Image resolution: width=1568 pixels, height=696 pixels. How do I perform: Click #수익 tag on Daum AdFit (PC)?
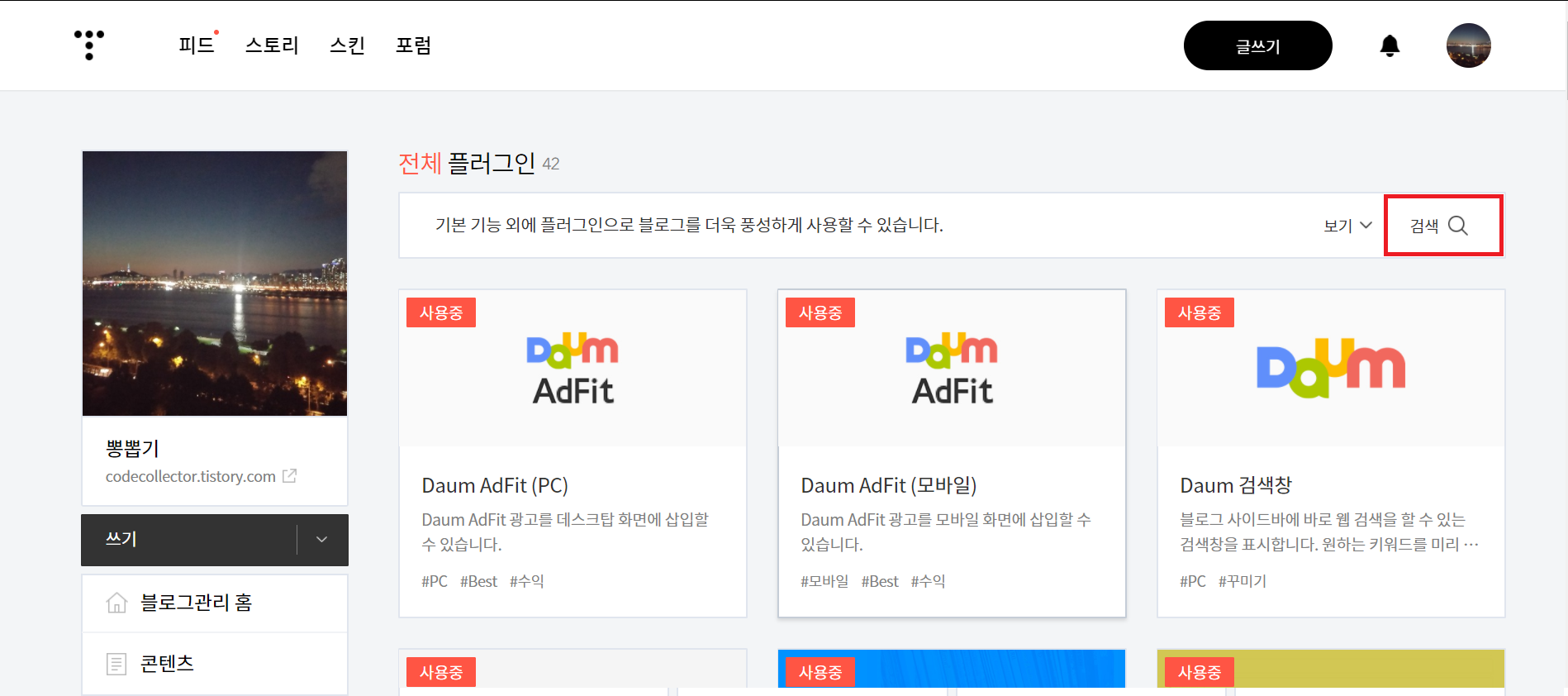click(527, 581)
